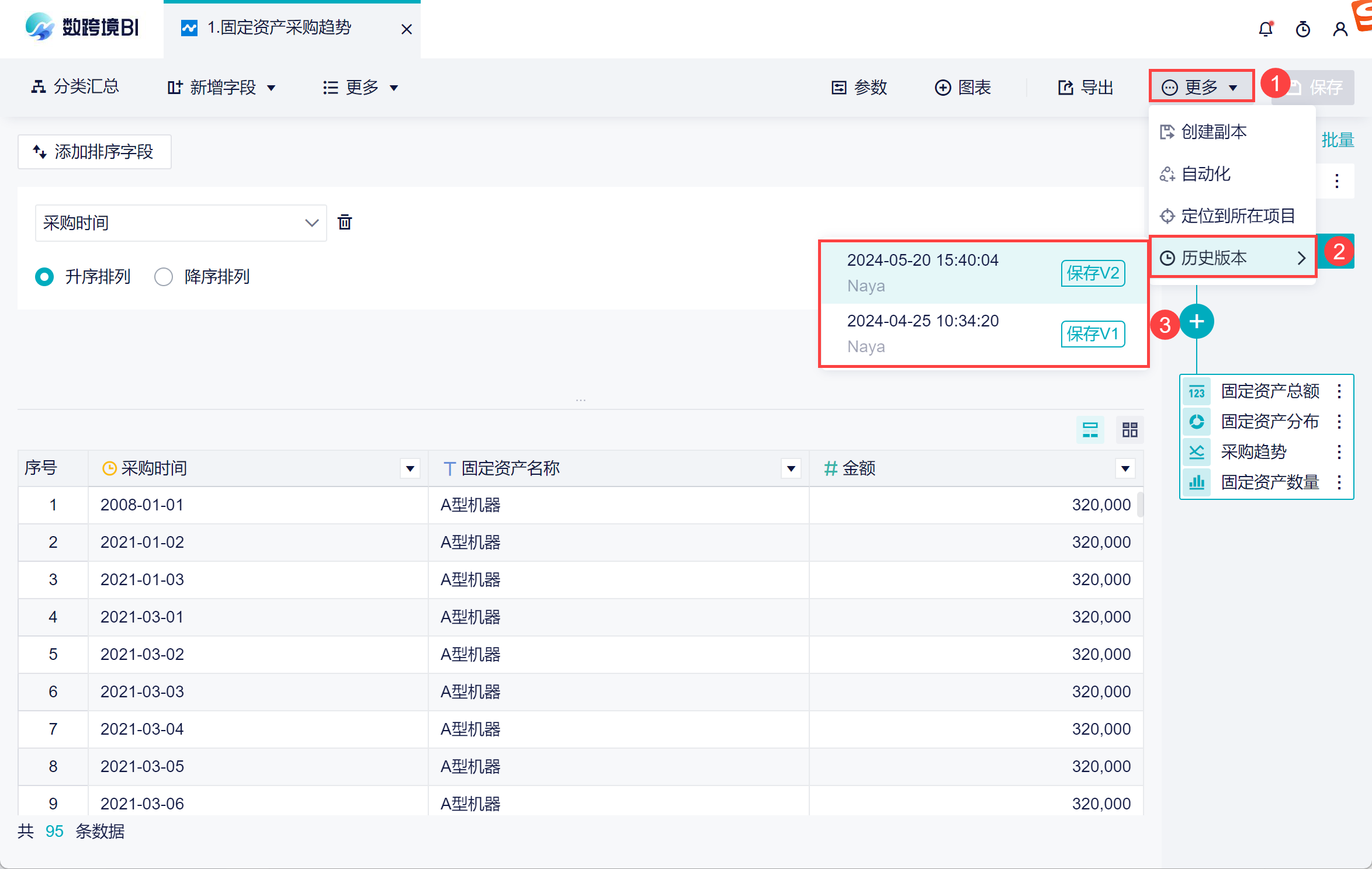Select the list row view icon

pos(1090,430)
